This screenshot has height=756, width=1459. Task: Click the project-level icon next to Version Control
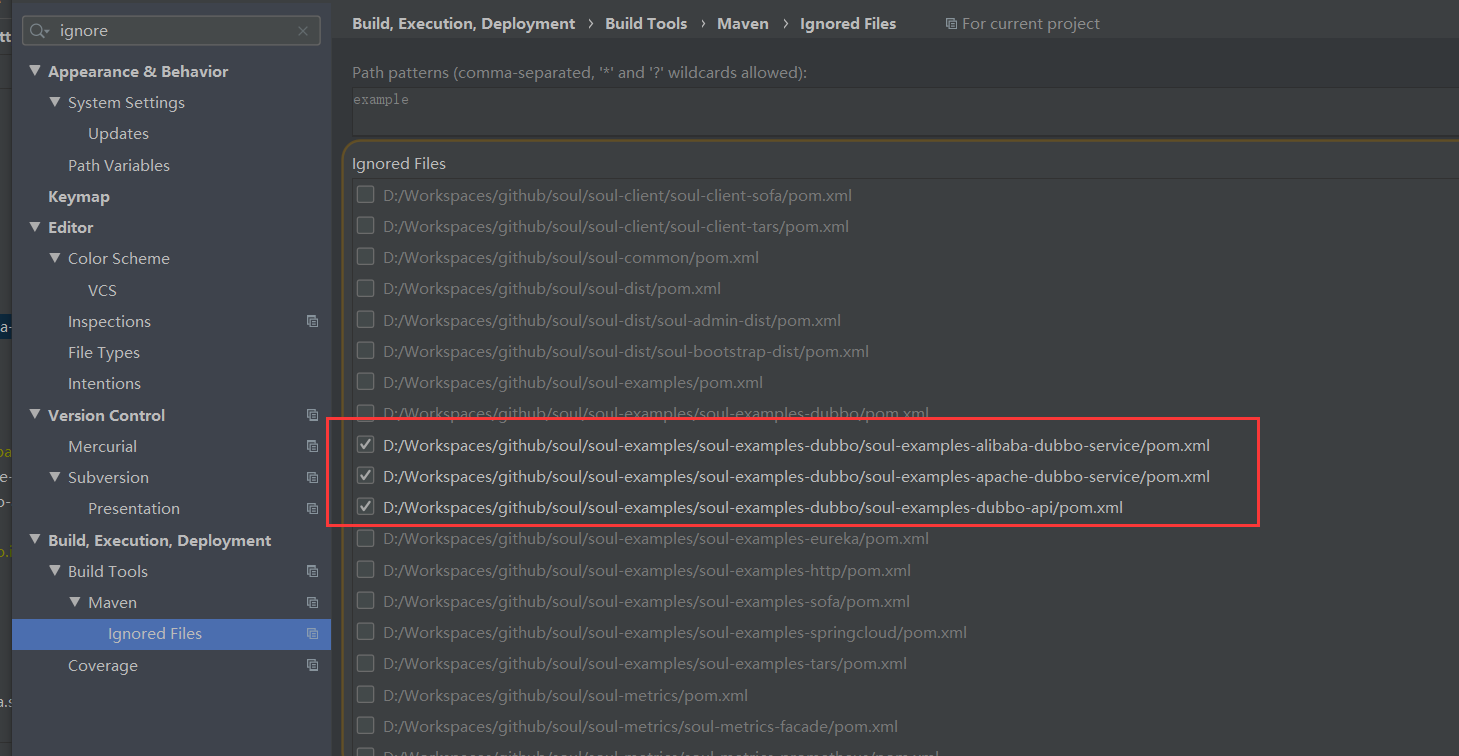312,415
